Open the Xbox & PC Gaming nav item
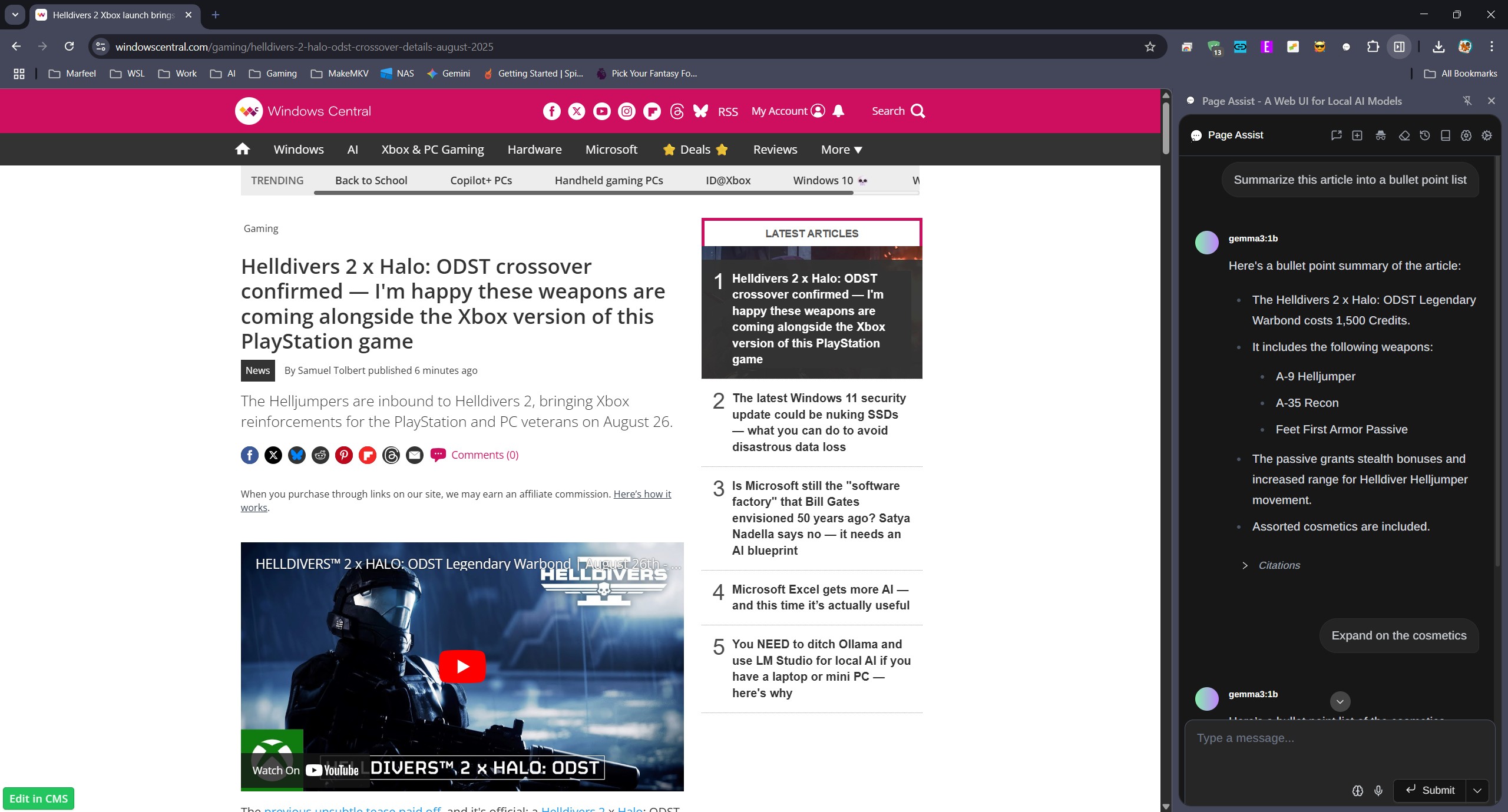 click(432, 150)
